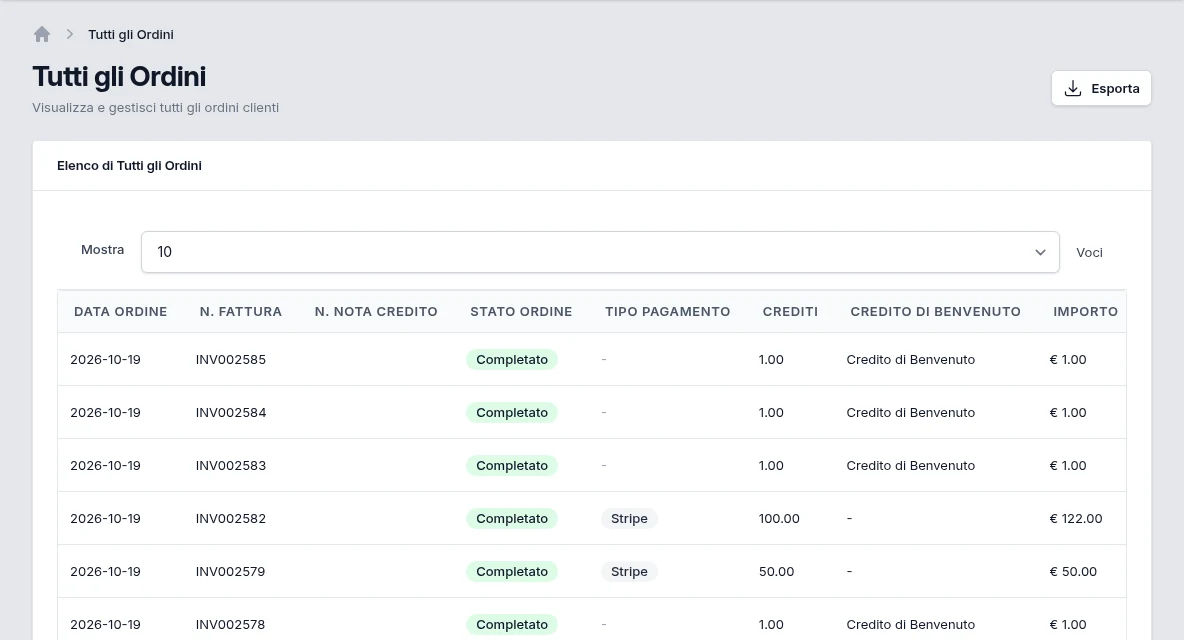Select invoice number INV002578

[x=231, y=624]
